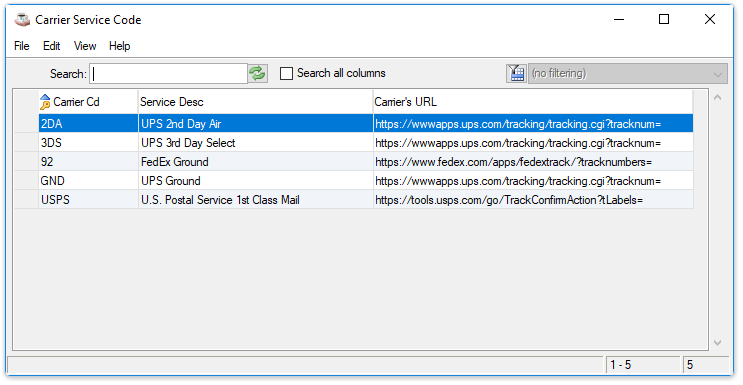Click the scrollbar up arrow

click(x=717, y=98)
